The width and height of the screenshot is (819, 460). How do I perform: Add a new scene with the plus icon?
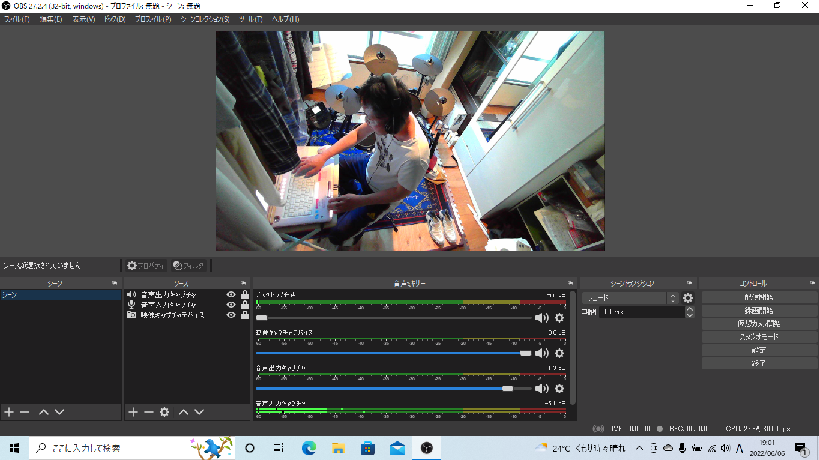tap(9, 412)
